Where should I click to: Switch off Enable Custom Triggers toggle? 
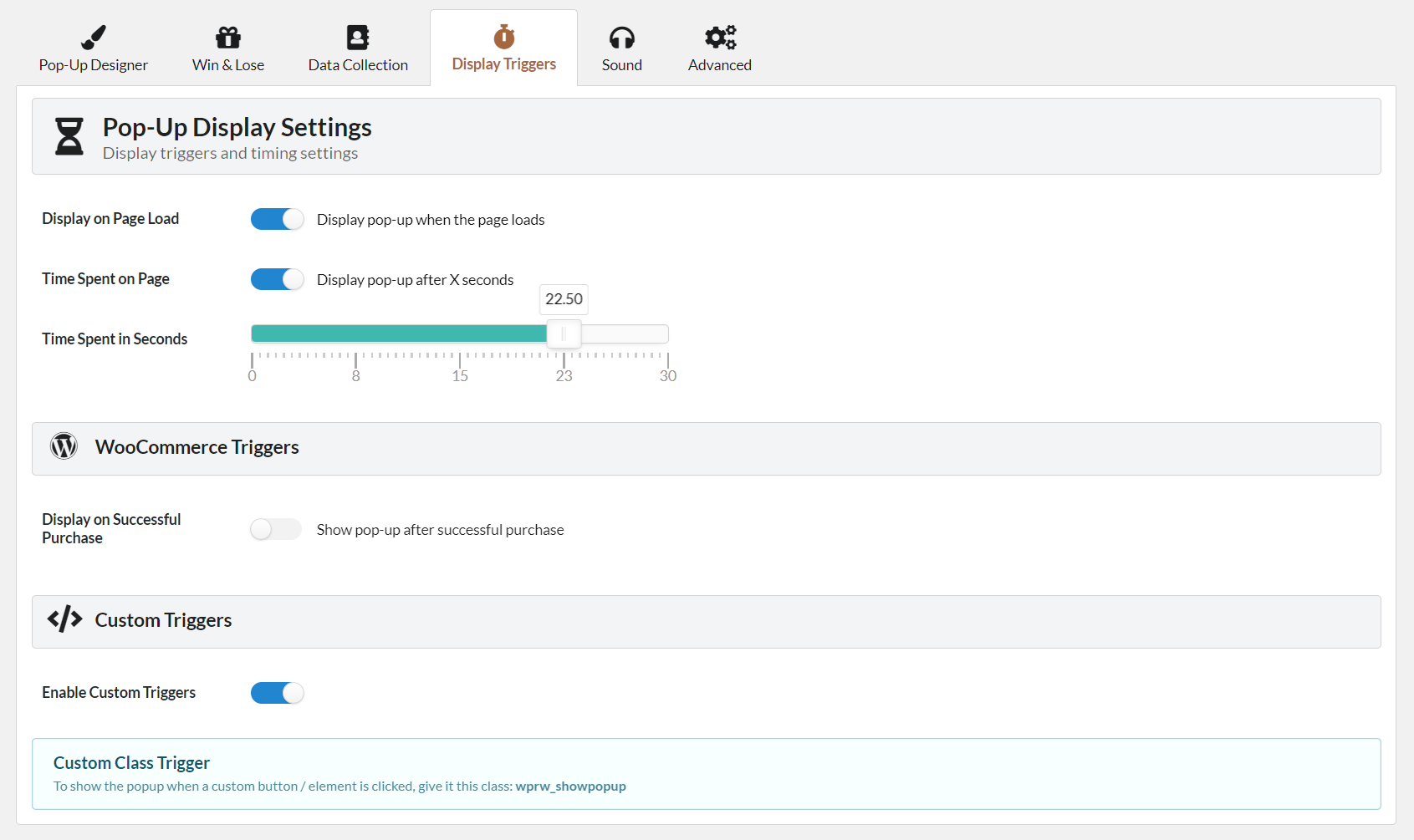click(x=278, y=693)
